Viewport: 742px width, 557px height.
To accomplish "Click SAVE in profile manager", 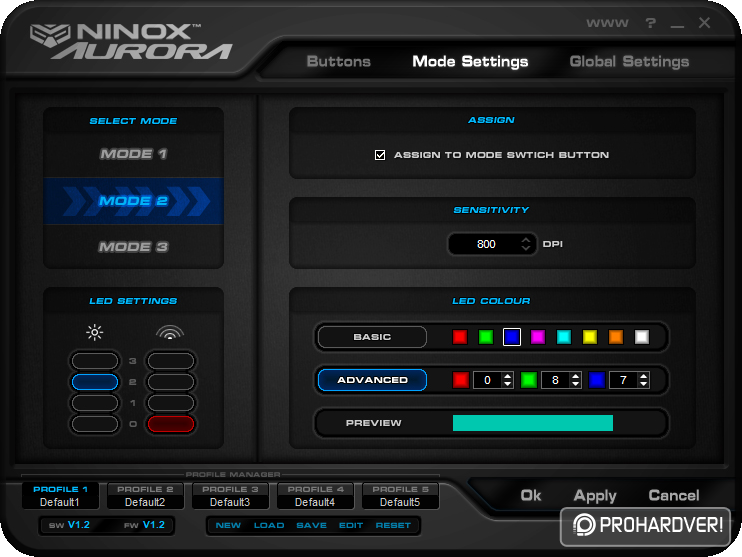I will click(x=311, y=526).
